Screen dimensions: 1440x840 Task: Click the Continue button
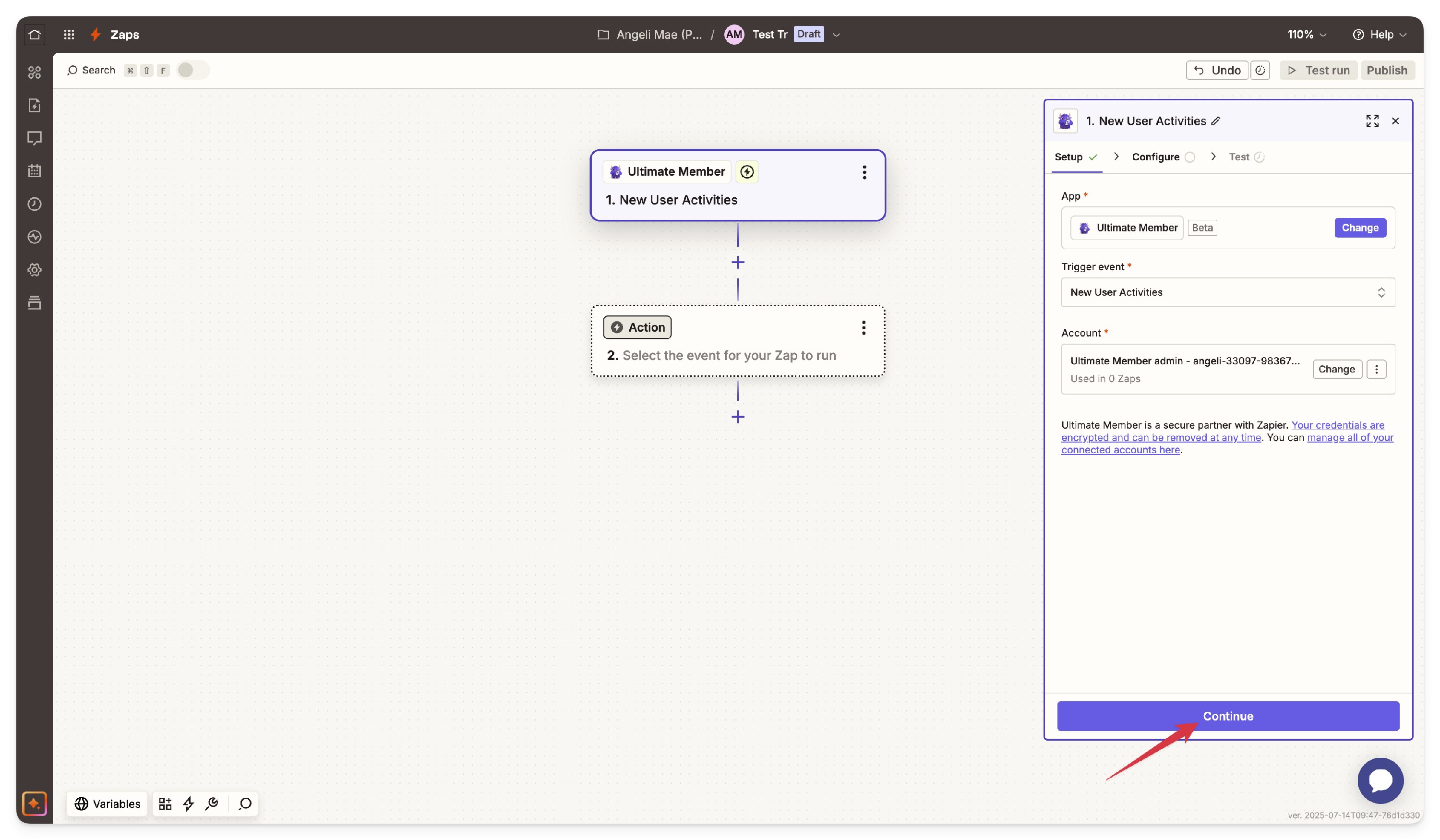click(1227, 715)
